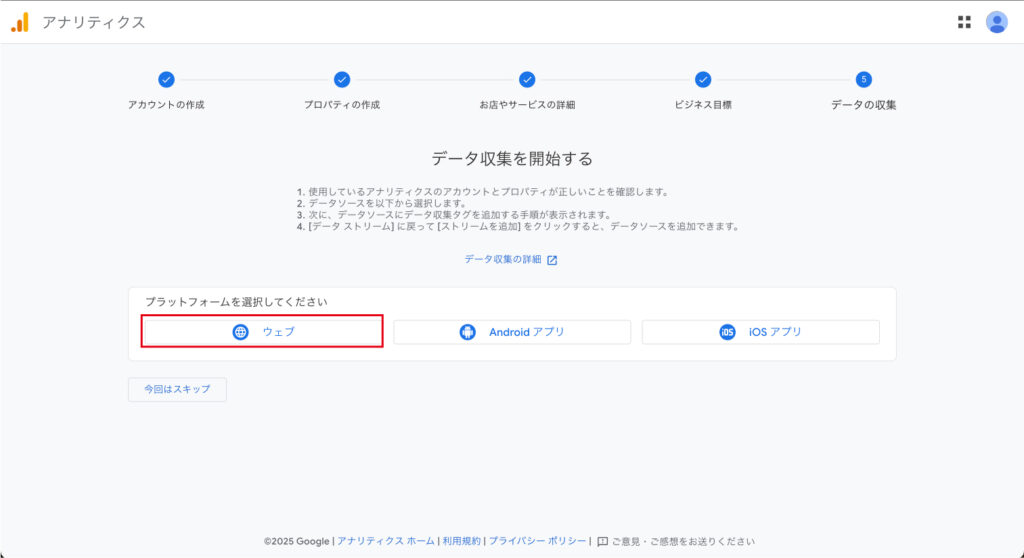Click the Android robot icon
Image resolution: width=1024 pixels, height=558 pixels.
467,332
